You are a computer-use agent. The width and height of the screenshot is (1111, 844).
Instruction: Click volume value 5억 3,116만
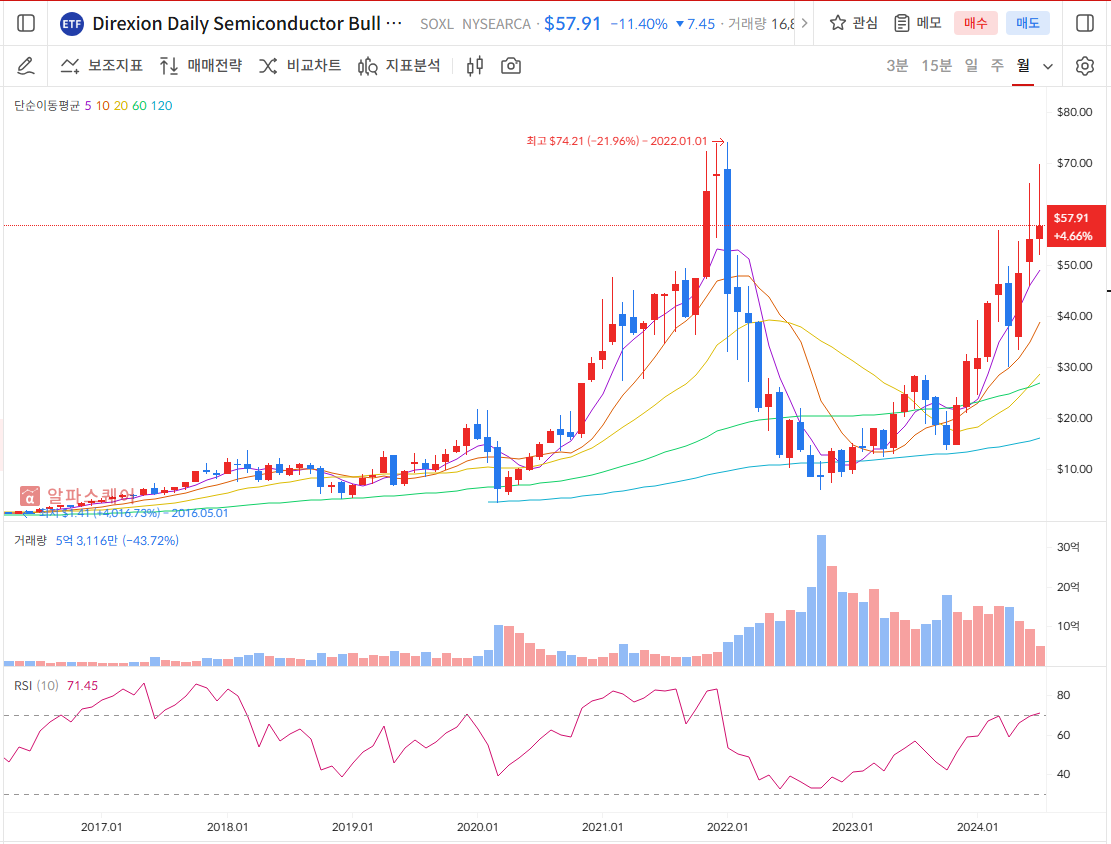(x=86, y=541)
